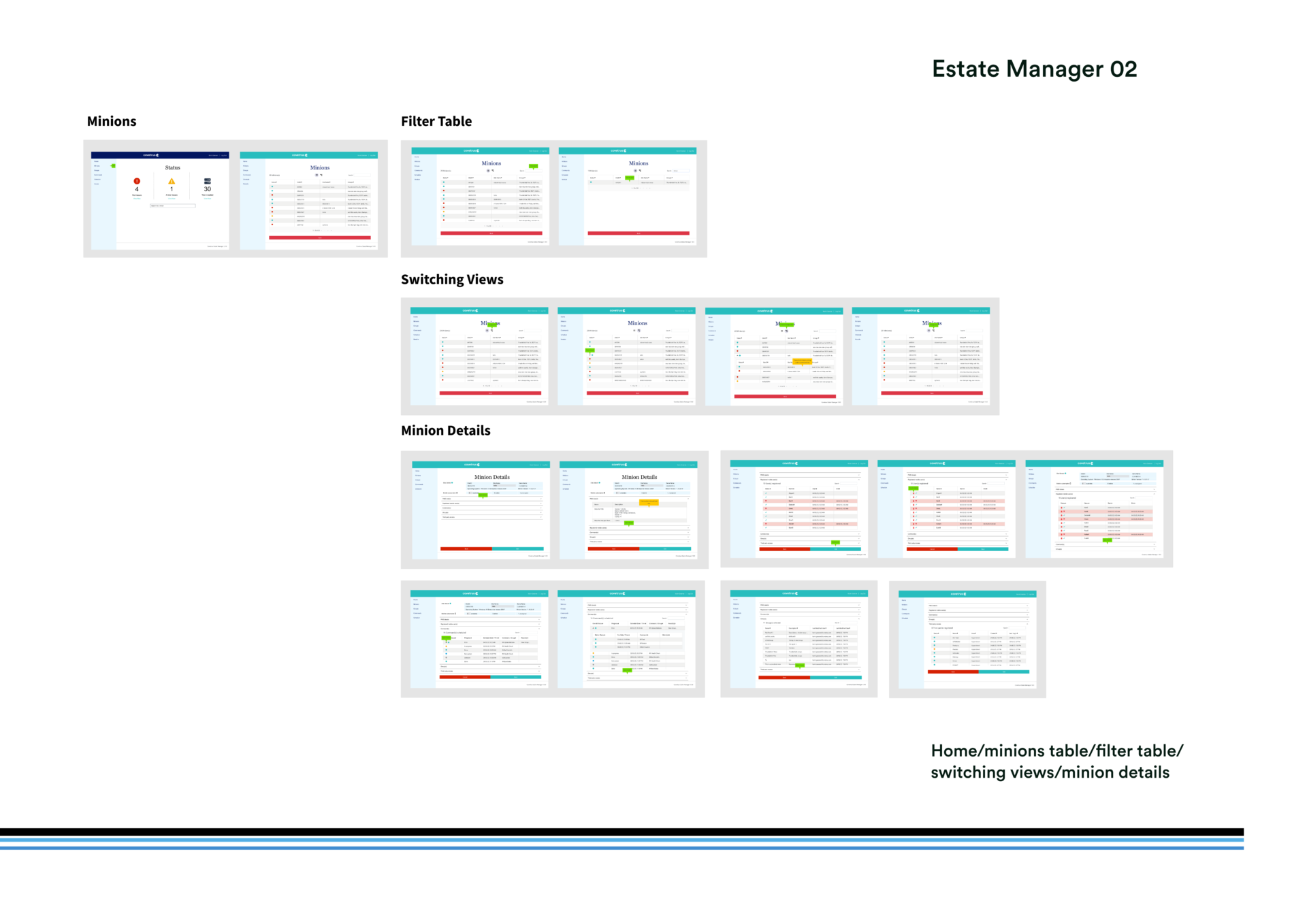Click the orange tooltip callout in third Switching Views mockup

[x=803, y=361]
